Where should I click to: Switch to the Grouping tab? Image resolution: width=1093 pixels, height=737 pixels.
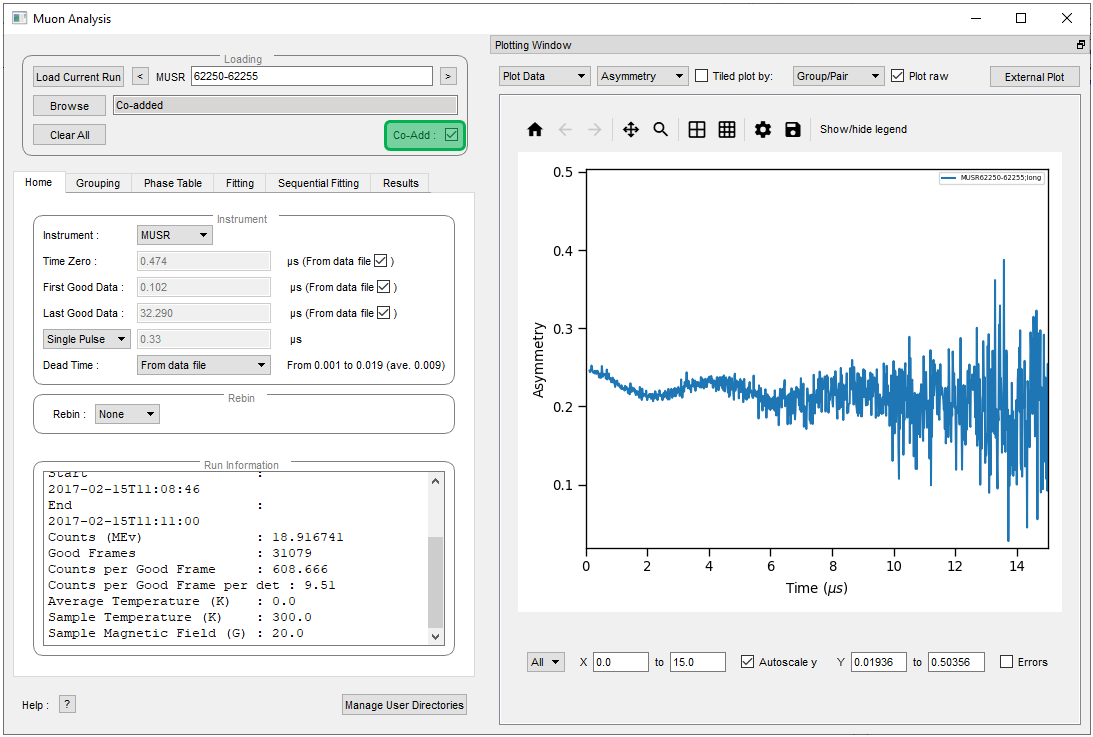coord(98,183)
